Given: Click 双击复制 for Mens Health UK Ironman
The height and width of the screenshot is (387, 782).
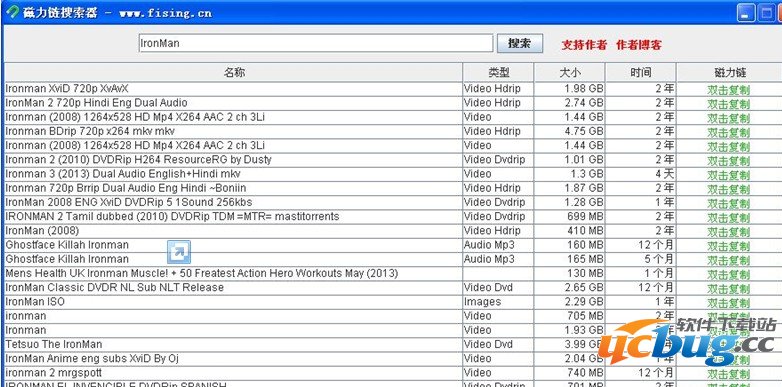Looking at the screenshot, I should point(728,275).
